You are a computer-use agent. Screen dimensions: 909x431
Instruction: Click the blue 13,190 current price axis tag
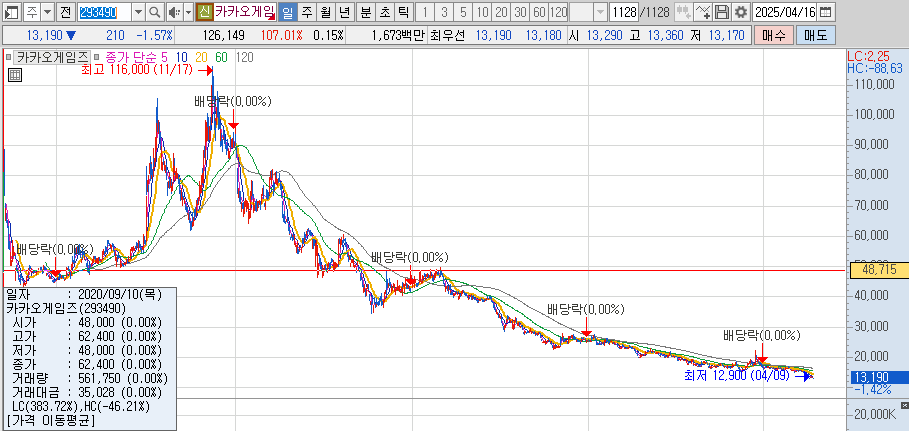(879, 377)
